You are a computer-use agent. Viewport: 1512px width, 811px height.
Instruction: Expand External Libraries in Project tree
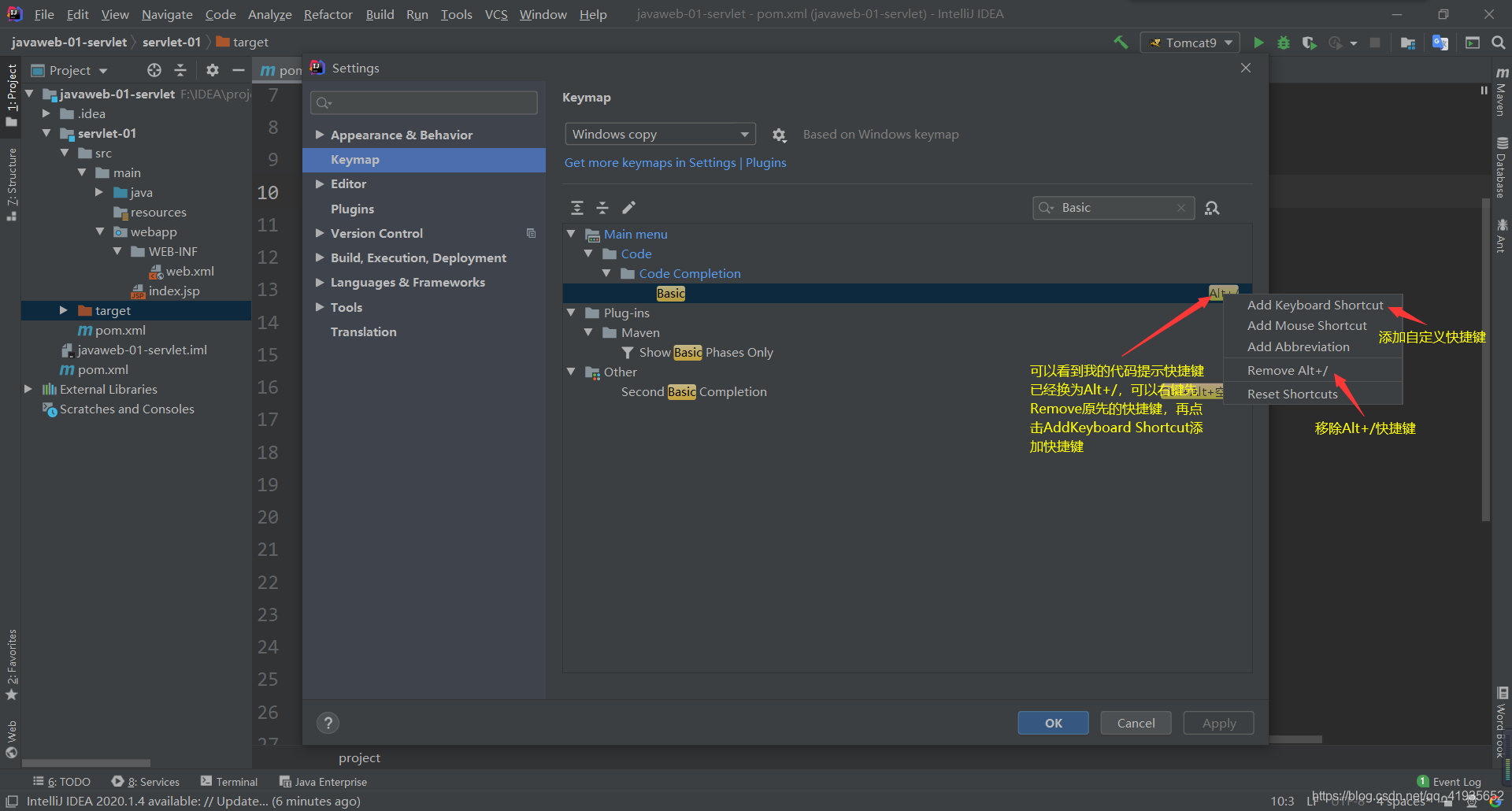tap(28, 389)
